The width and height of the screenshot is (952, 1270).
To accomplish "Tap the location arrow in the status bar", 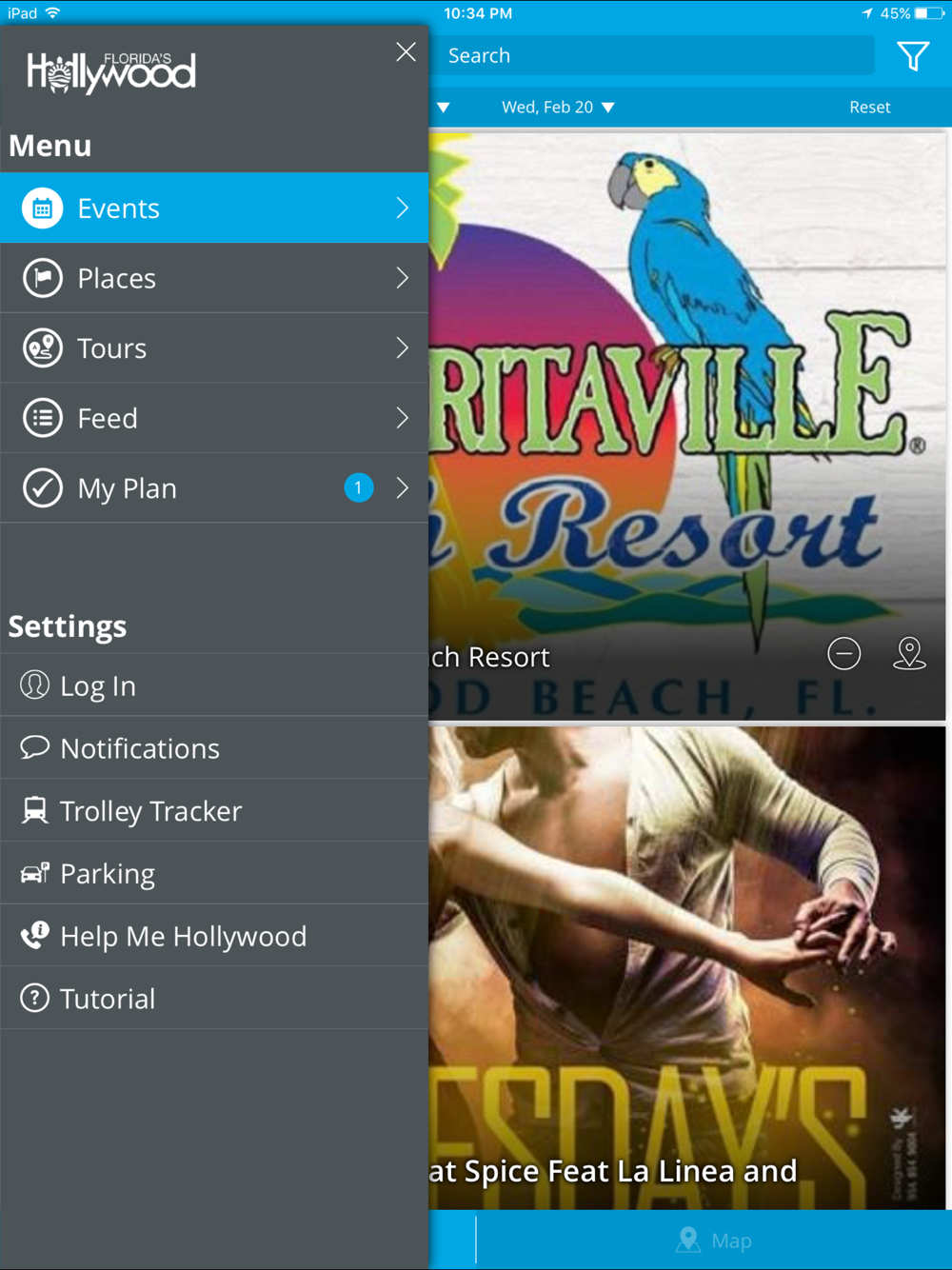I will pyautogui.click(x=866, y=13).
